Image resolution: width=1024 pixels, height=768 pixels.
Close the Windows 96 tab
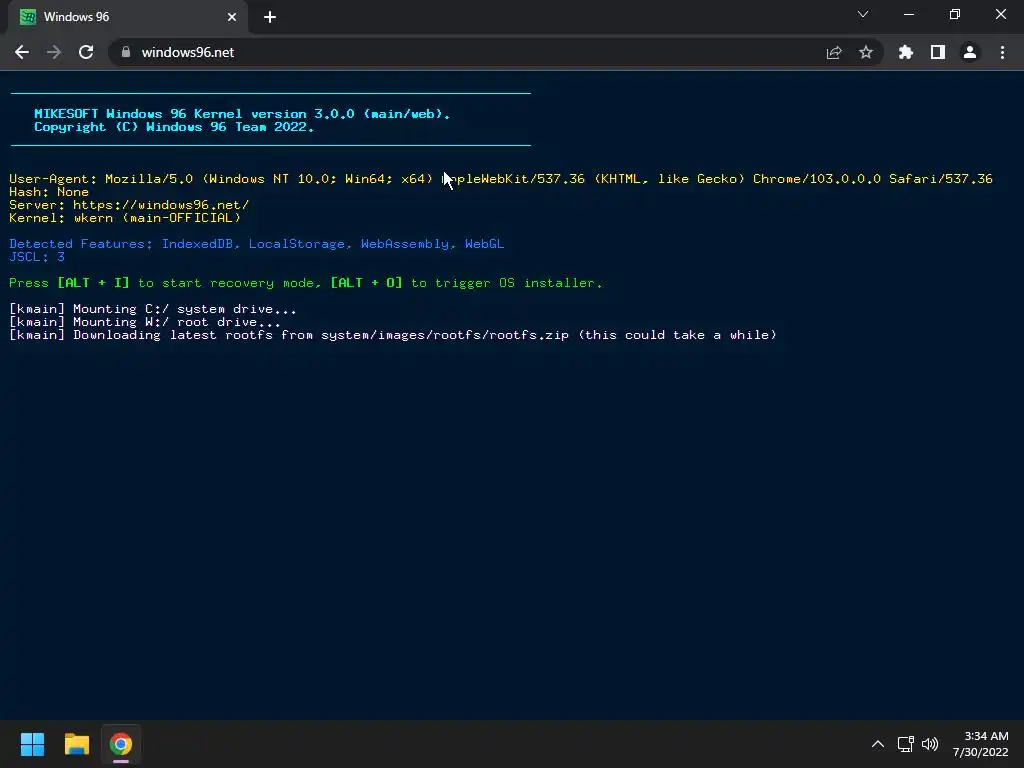click(x=232, y=17)
